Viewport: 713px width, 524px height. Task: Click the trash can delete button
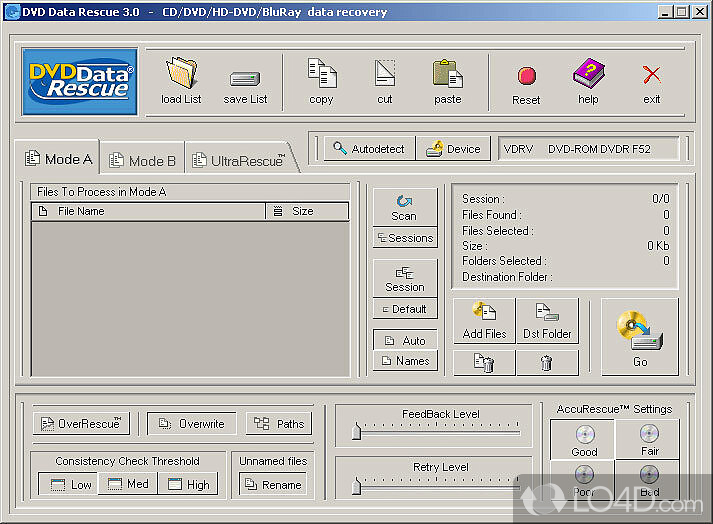pos(546,363)
